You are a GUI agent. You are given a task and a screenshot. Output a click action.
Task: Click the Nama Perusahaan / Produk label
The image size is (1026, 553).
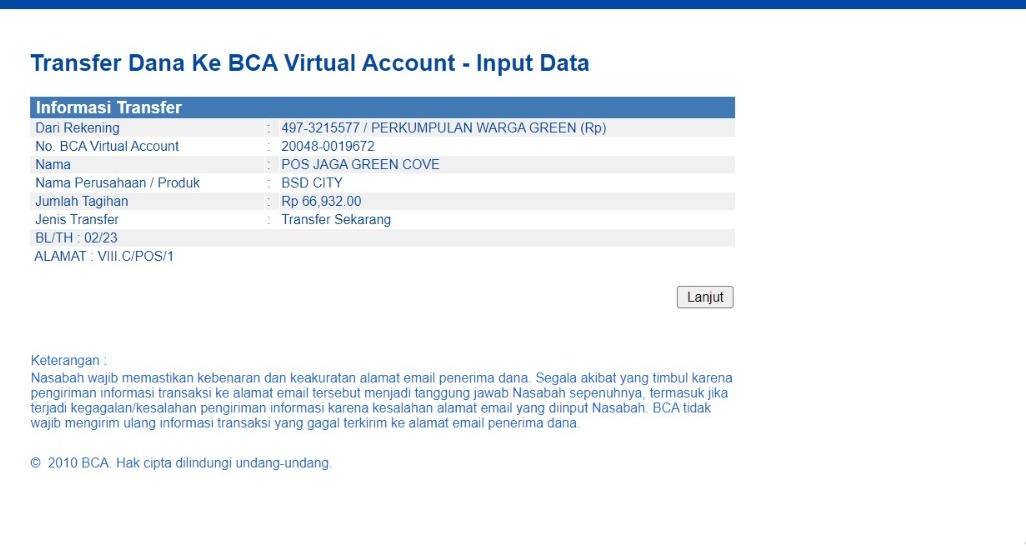pos(118,183)
